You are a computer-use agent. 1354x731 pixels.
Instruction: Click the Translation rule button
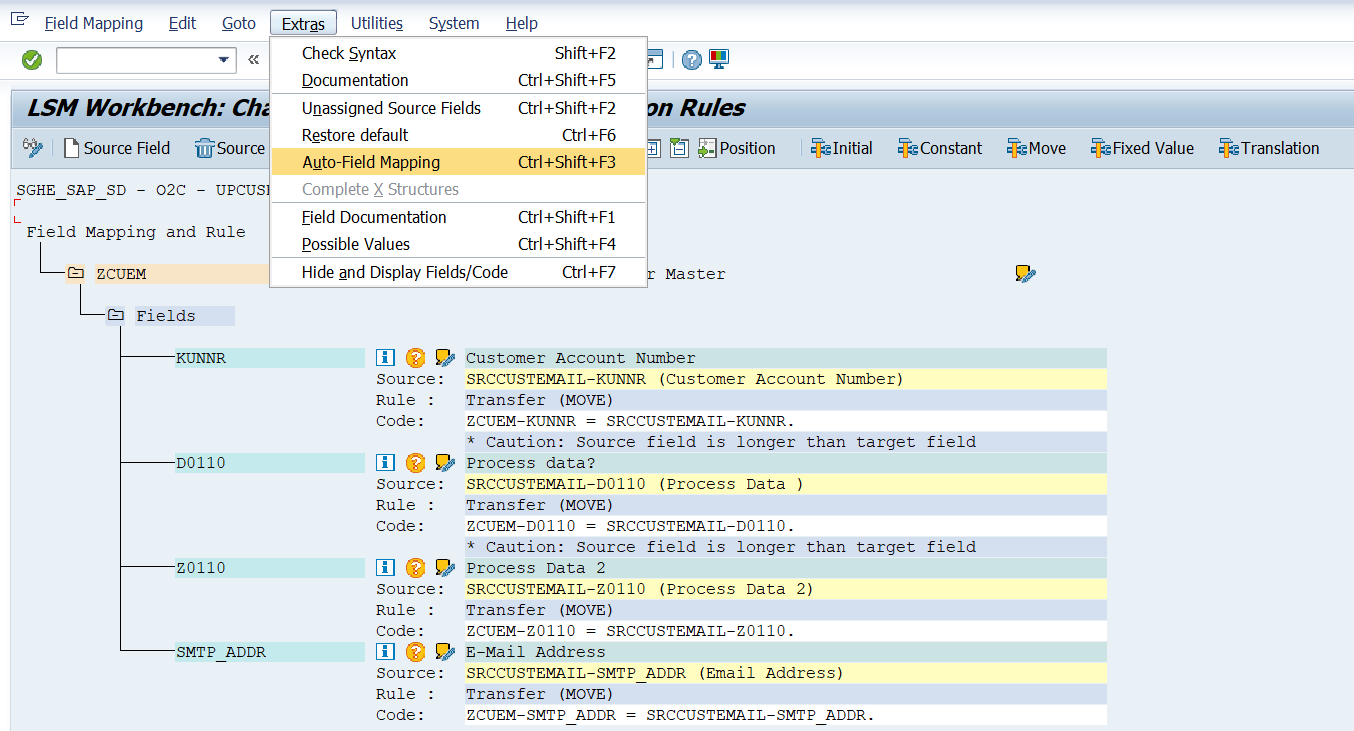[x=1269, y=148]
